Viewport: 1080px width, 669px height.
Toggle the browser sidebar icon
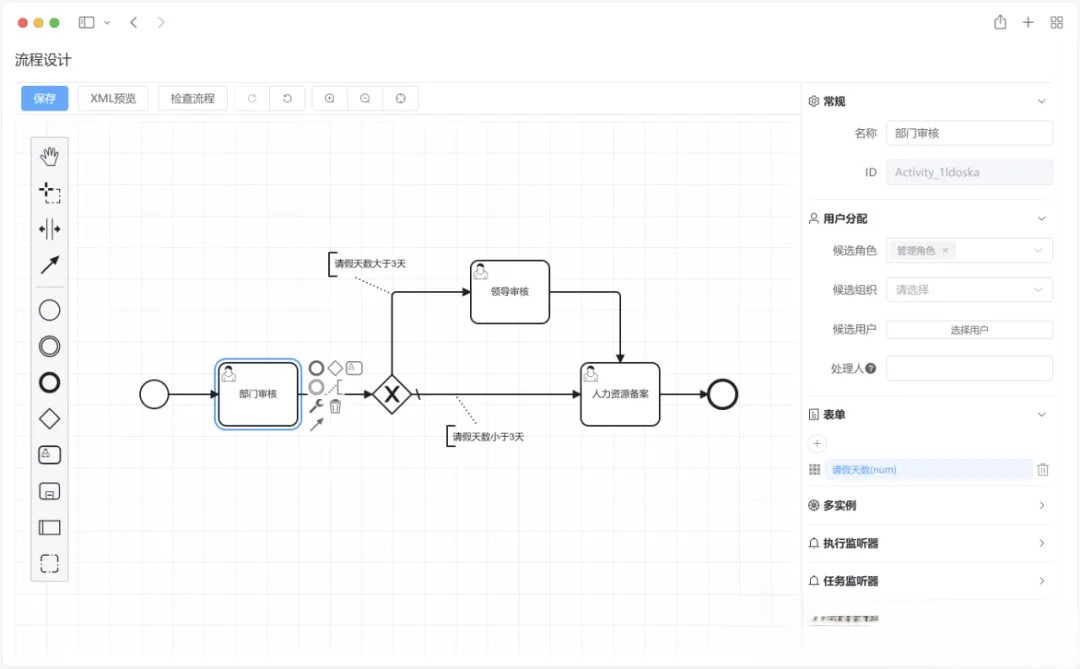[x=87, y=23]
